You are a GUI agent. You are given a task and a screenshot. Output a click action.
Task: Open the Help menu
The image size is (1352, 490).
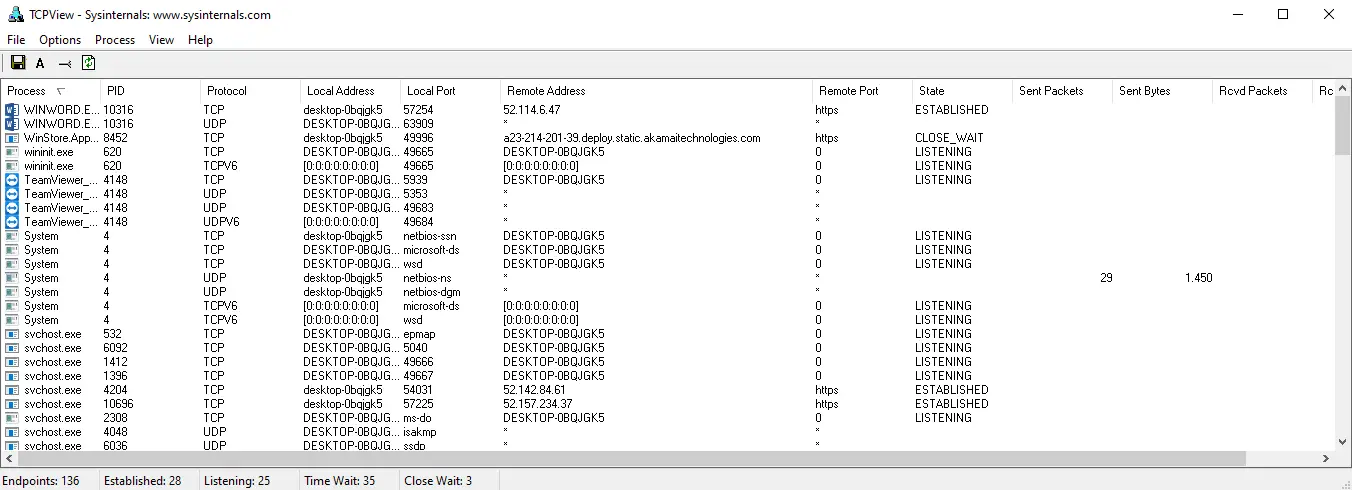pos(200,40)
